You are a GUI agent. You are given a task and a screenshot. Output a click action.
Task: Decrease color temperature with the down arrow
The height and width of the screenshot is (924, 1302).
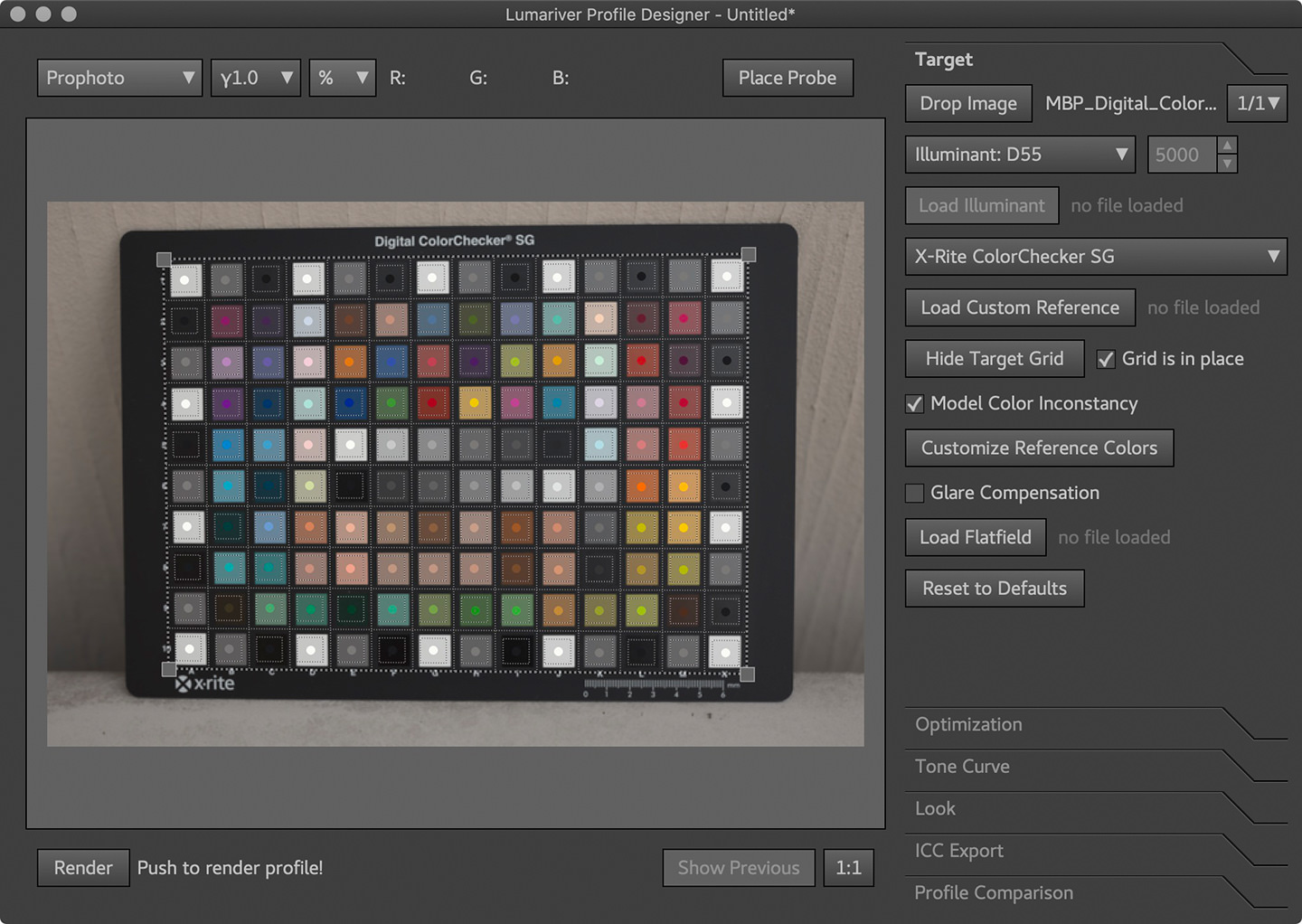pos(1227,164)
